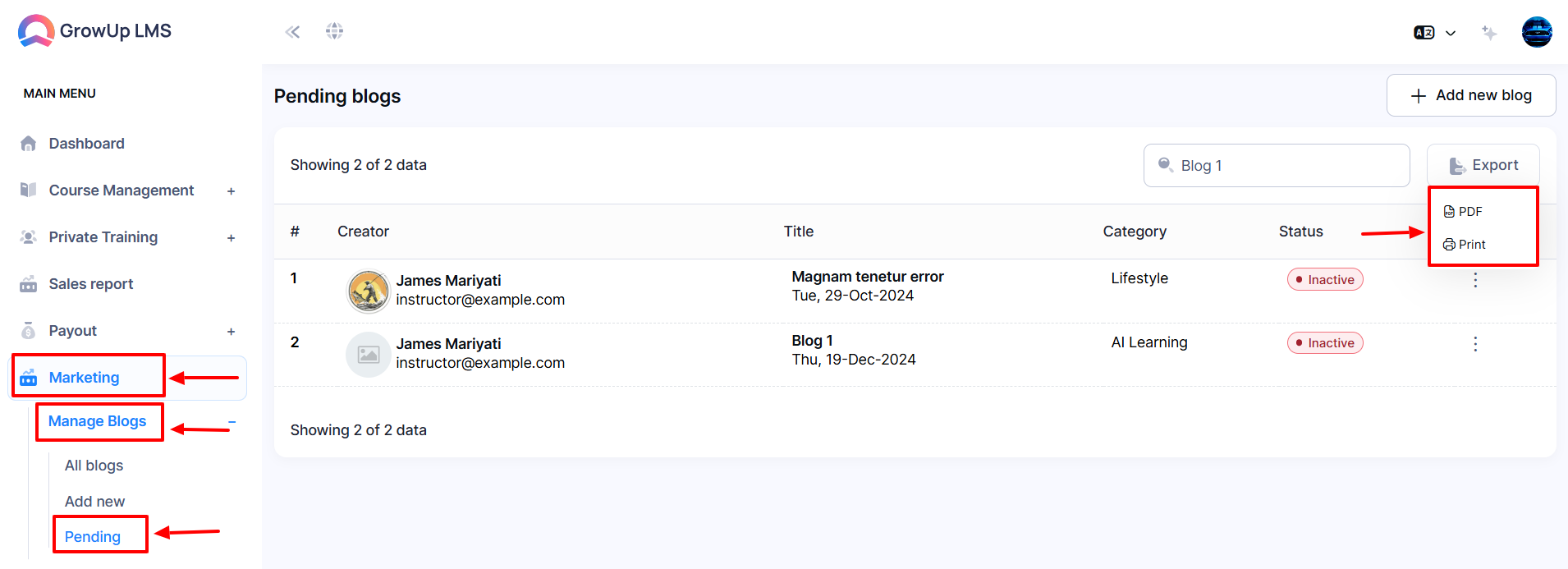The image size is (1568, 569).
Task: Click the Export button
Action: coord(1483,165)
